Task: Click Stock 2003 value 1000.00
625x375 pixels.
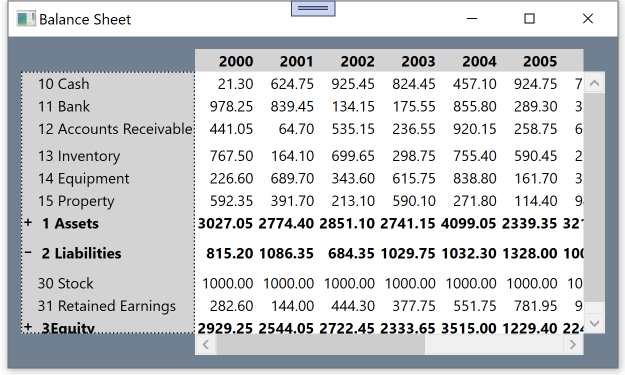Action: pos(410,283)
